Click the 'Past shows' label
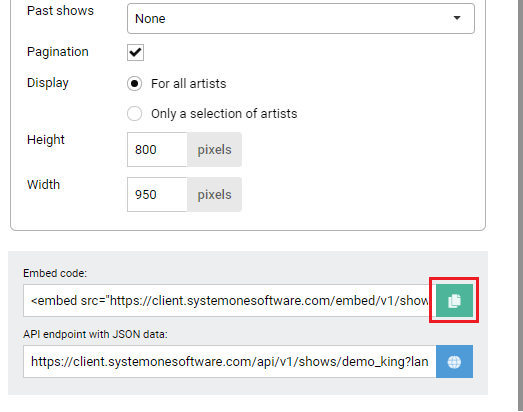523x412 pixels. (60, 11)
